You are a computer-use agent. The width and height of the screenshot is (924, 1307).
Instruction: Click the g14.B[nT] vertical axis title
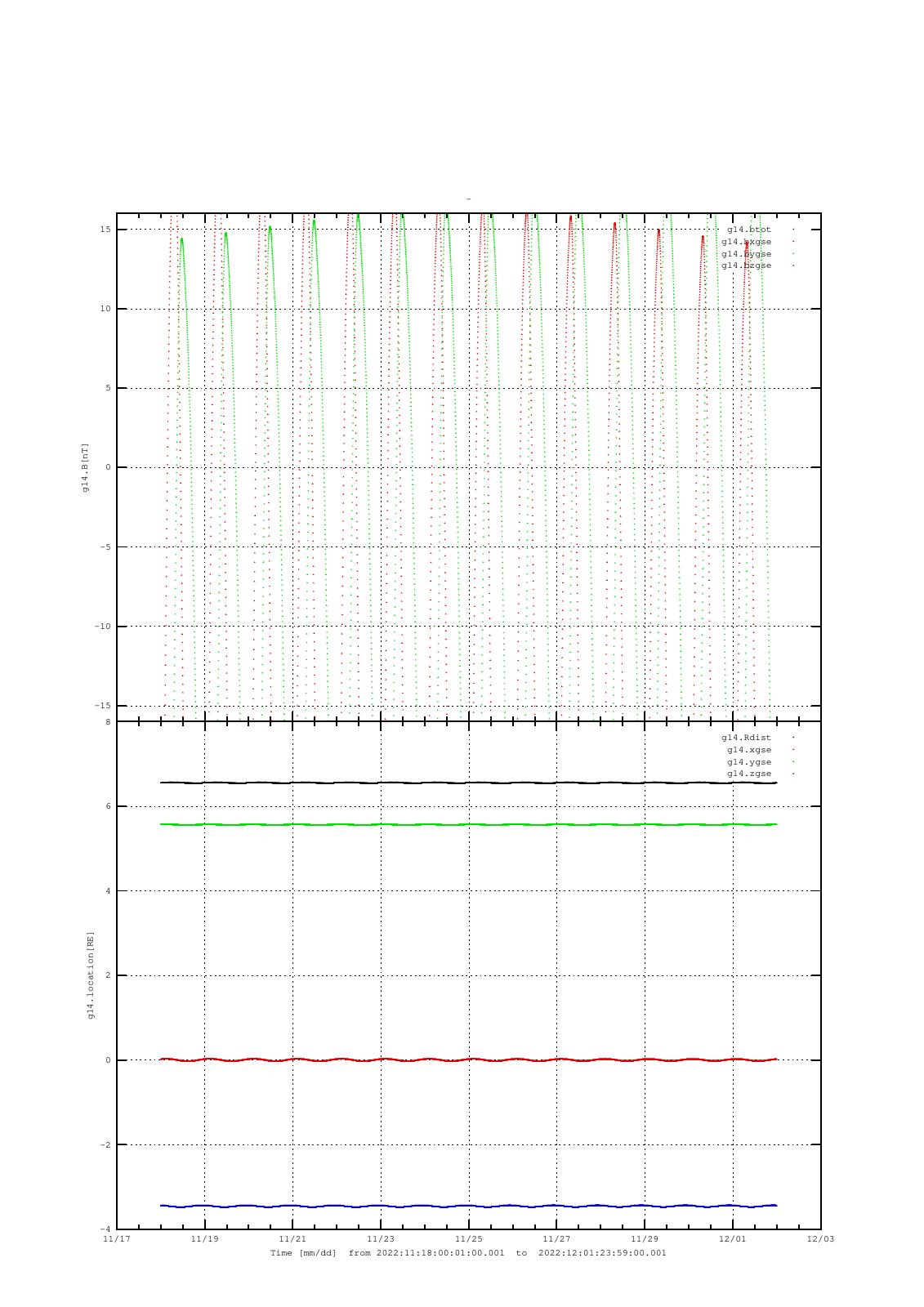[85, 467]
